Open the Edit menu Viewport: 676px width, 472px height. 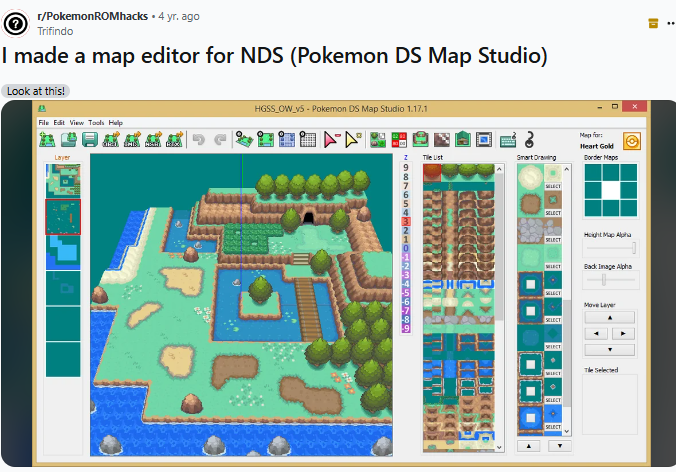point(59,122)
